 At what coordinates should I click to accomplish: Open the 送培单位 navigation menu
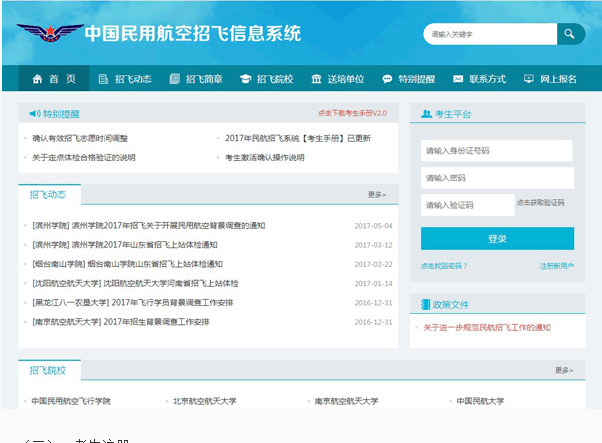click(338, 79)
